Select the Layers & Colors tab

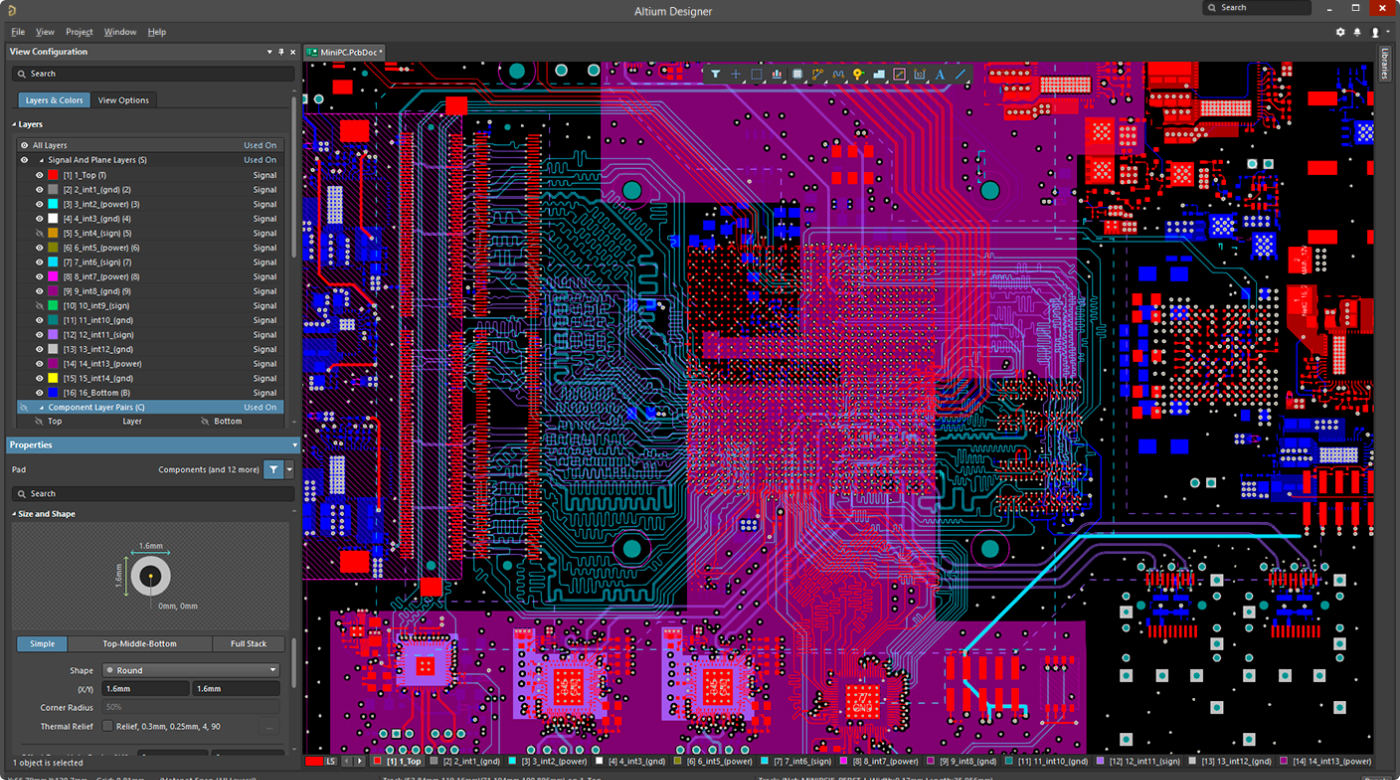pyautogui.click(x=54, y=100)
